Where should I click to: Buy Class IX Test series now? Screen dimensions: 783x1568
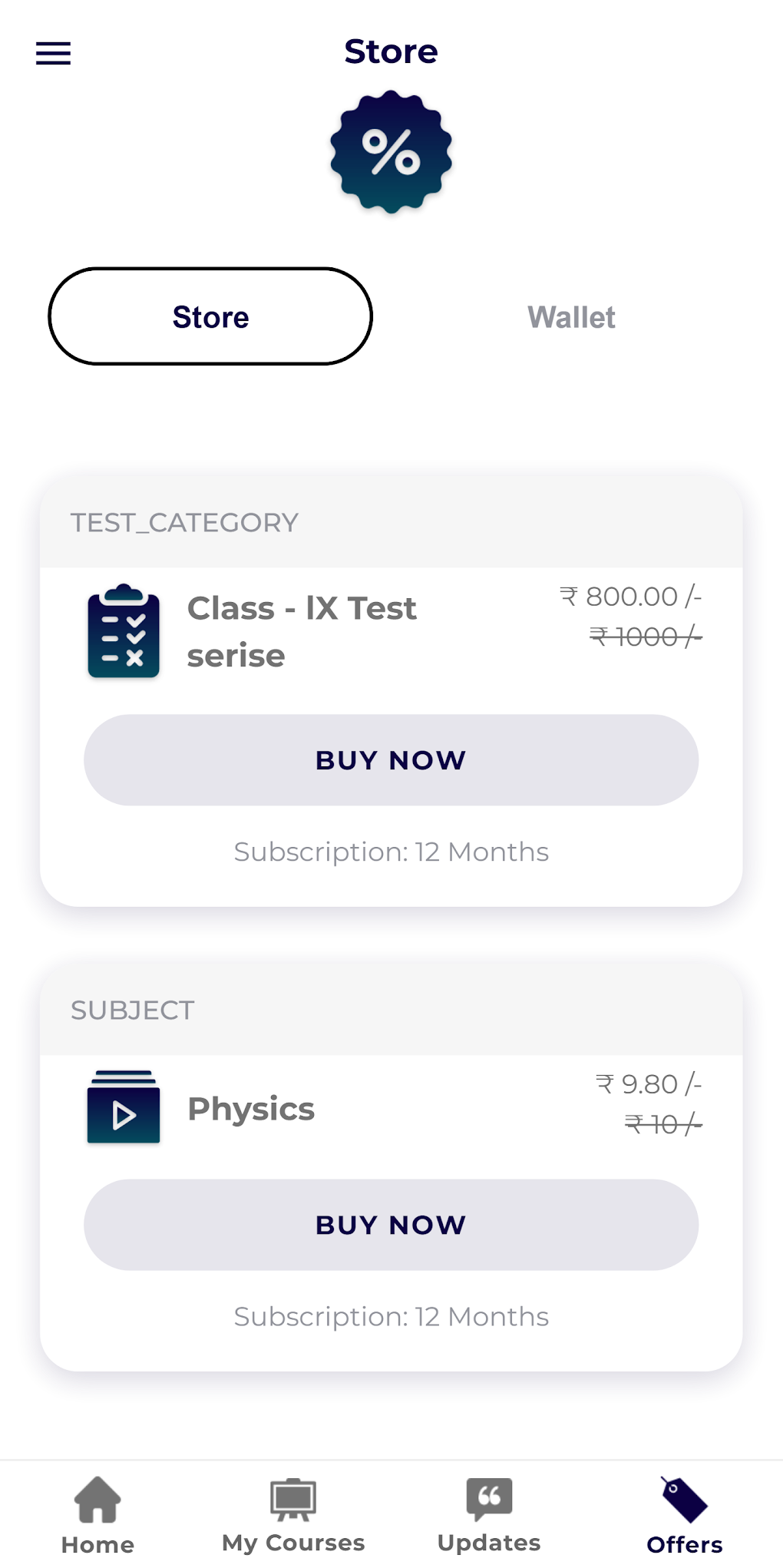[391, 760]
